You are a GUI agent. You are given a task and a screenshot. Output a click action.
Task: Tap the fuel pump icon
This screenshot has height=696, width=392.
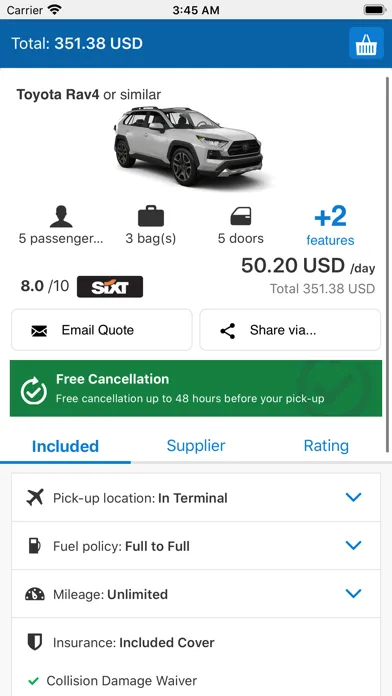pyautogui.click(x=35, y=546)
